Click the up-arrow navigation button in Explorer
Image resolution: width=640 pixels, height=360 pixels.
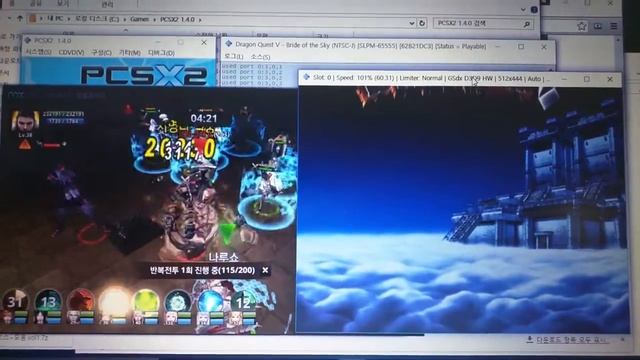click(x=20, y=18)
